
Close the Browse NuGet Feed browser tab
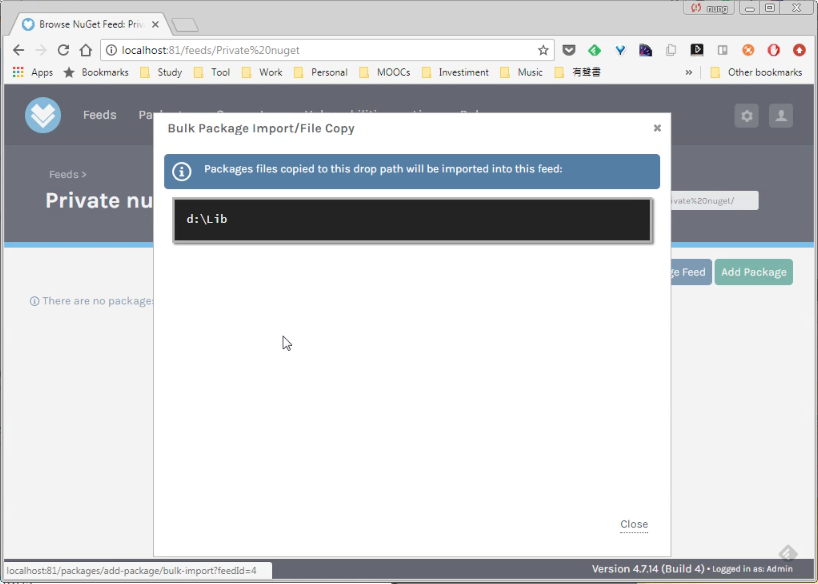pos(155,25)
